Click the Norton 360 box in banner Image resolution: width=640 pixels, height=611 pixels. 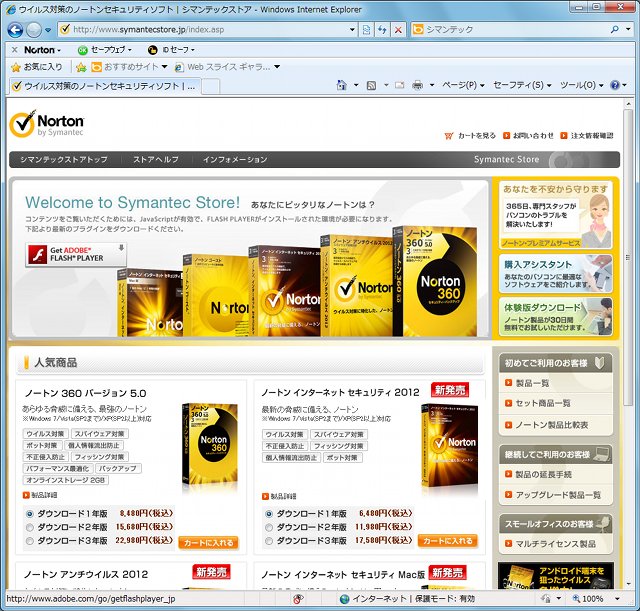point(435,282)
